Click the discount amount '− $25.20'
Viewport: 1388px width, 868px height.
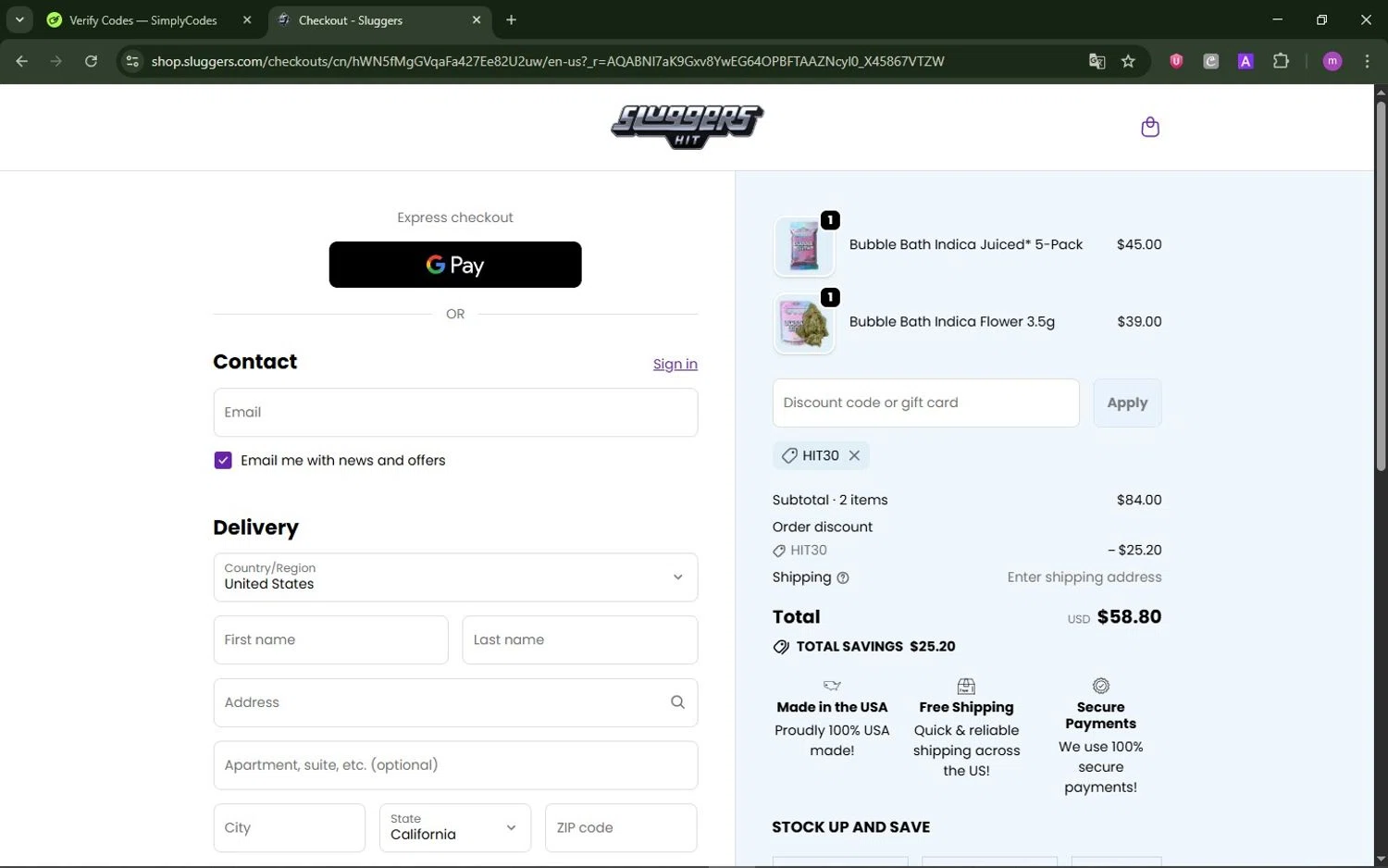point(1134,550)
